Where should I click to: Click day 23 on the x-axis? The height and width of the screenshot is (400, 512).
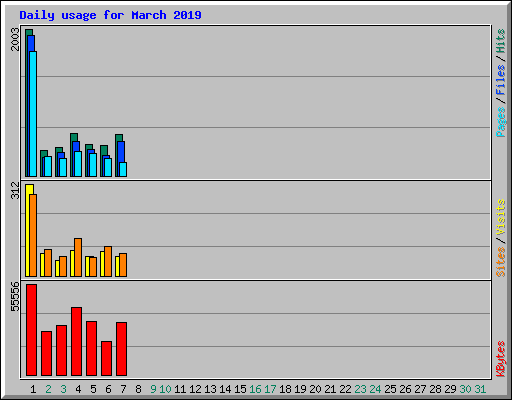(360, 389)
